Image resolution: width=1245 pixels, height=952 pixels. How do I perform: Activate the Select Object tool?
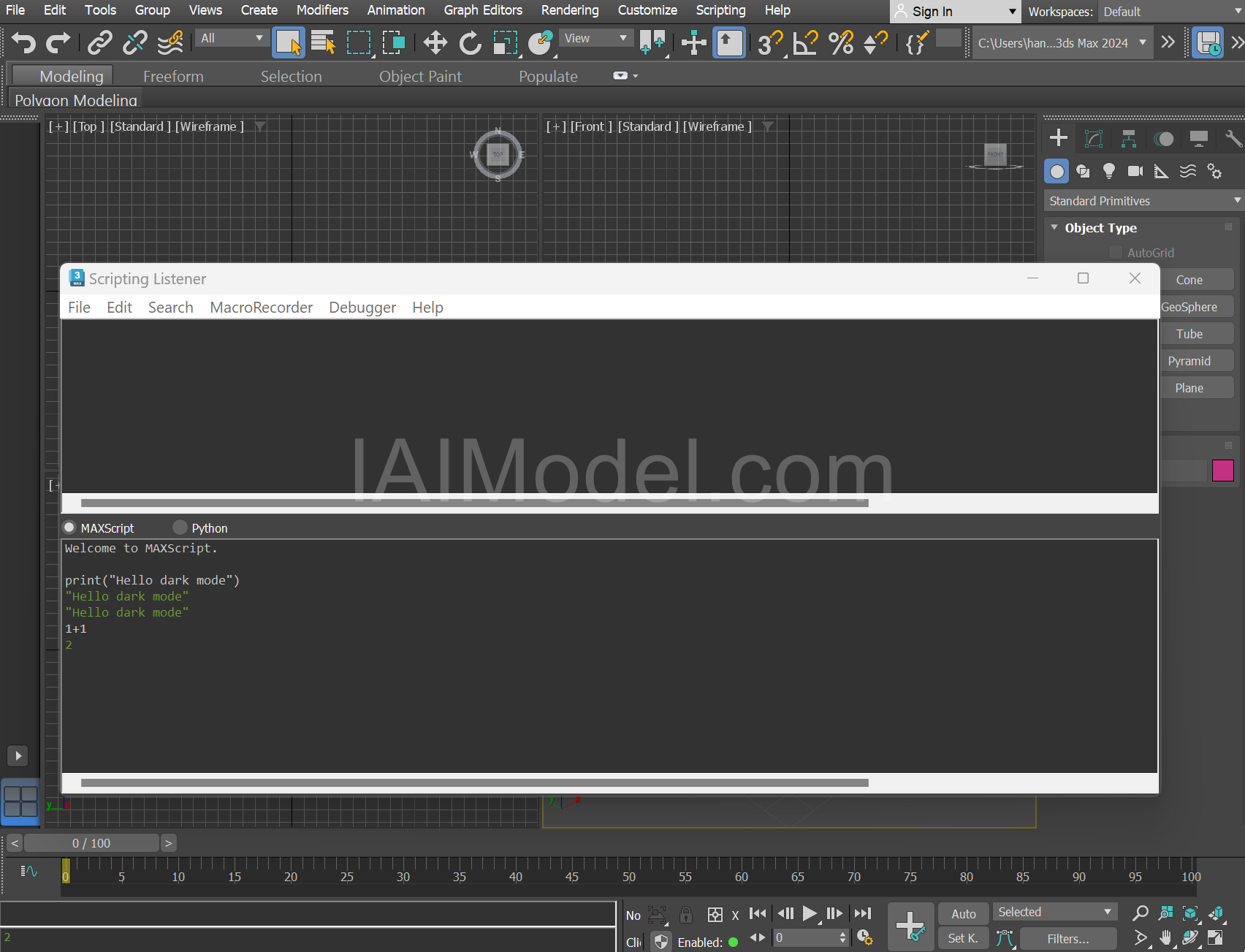click(289, 42)
